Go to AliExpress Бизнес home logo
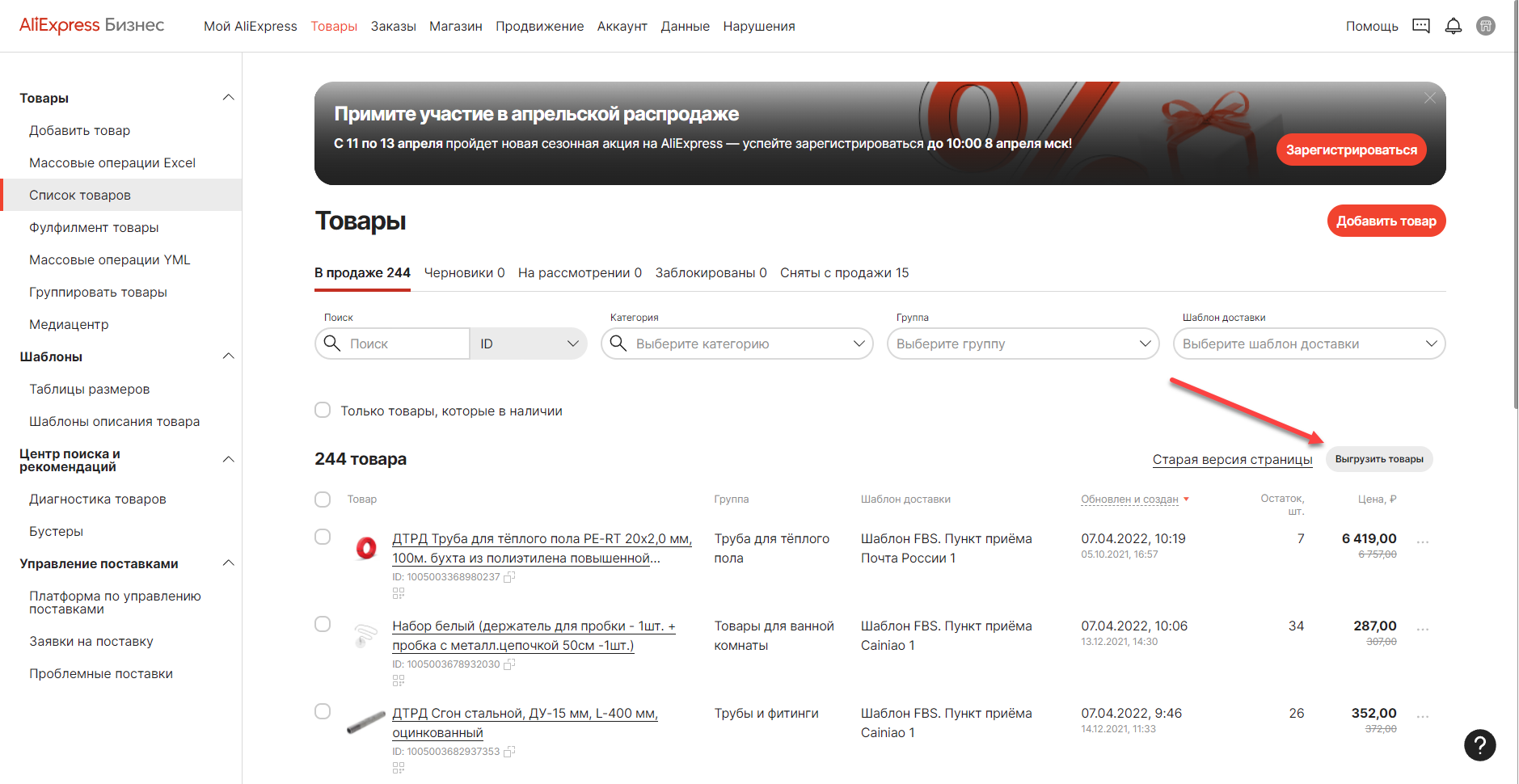This screenshot has width=1519, height=784. click(x=91, y=25)
